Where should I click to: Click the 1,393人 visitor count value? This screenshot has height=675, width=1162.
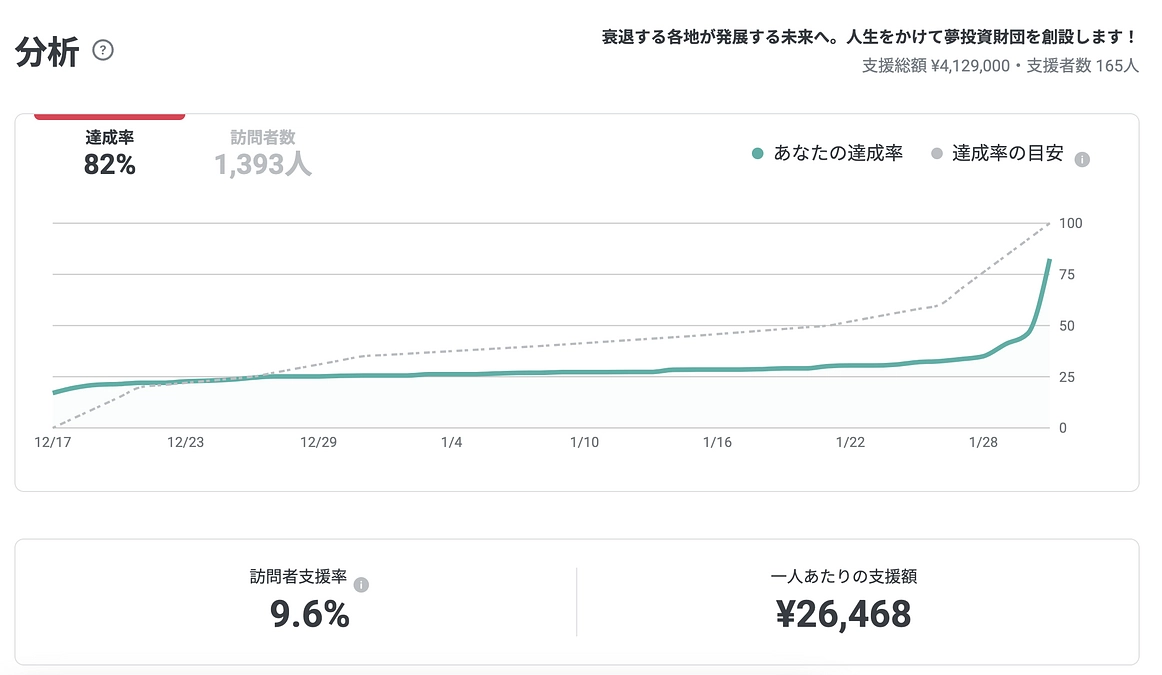pos(261,166)
